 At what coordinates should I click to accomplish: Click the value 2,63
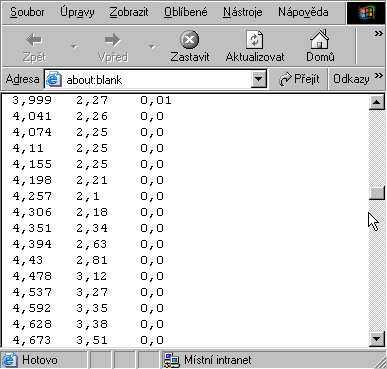click(x=92, y=244)
